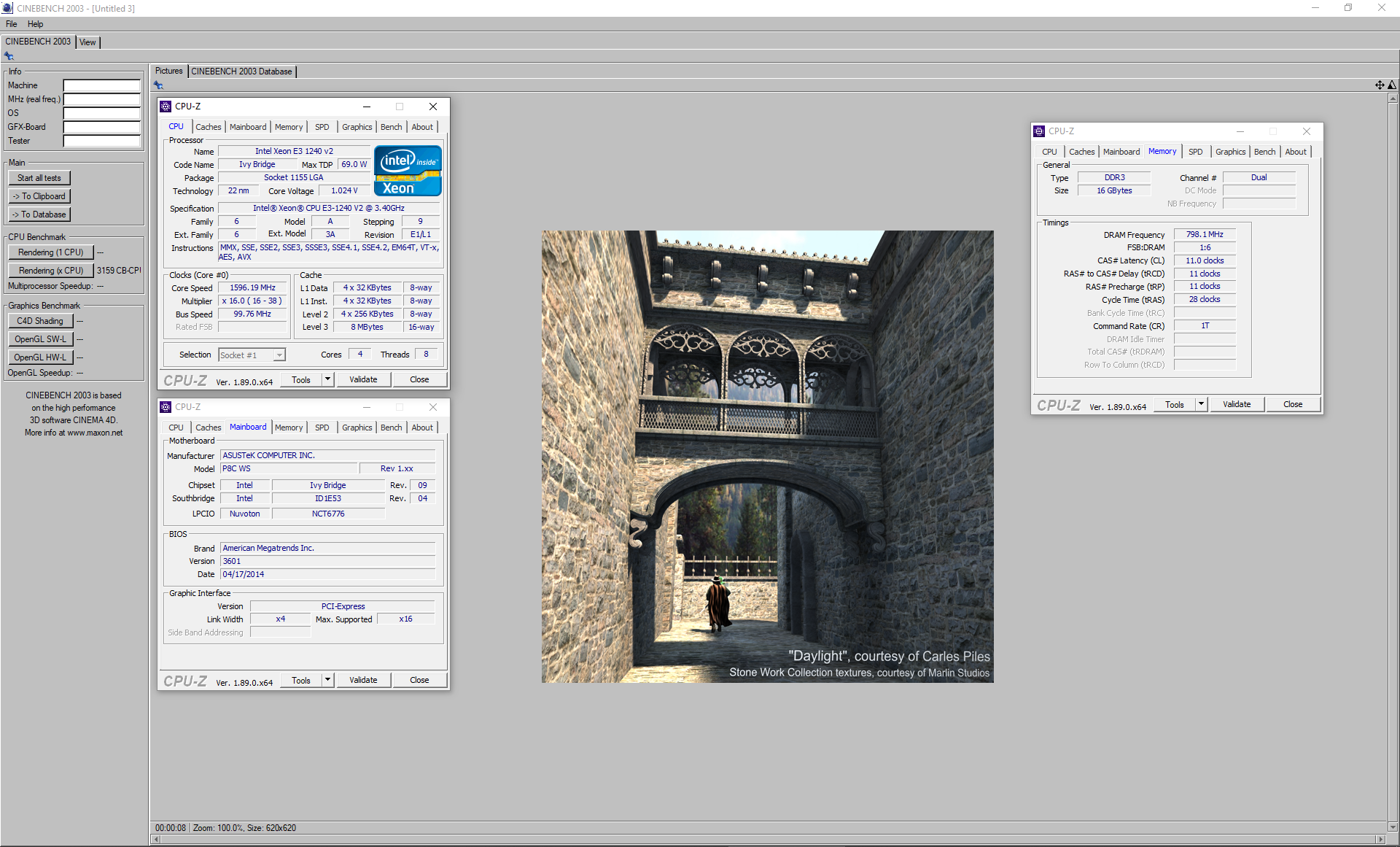This screenshot has height=847, width=1400.
Task: Open SPD tab in CPU-Z Processor window
Action: pyautogui.click(x=322, y=127)
